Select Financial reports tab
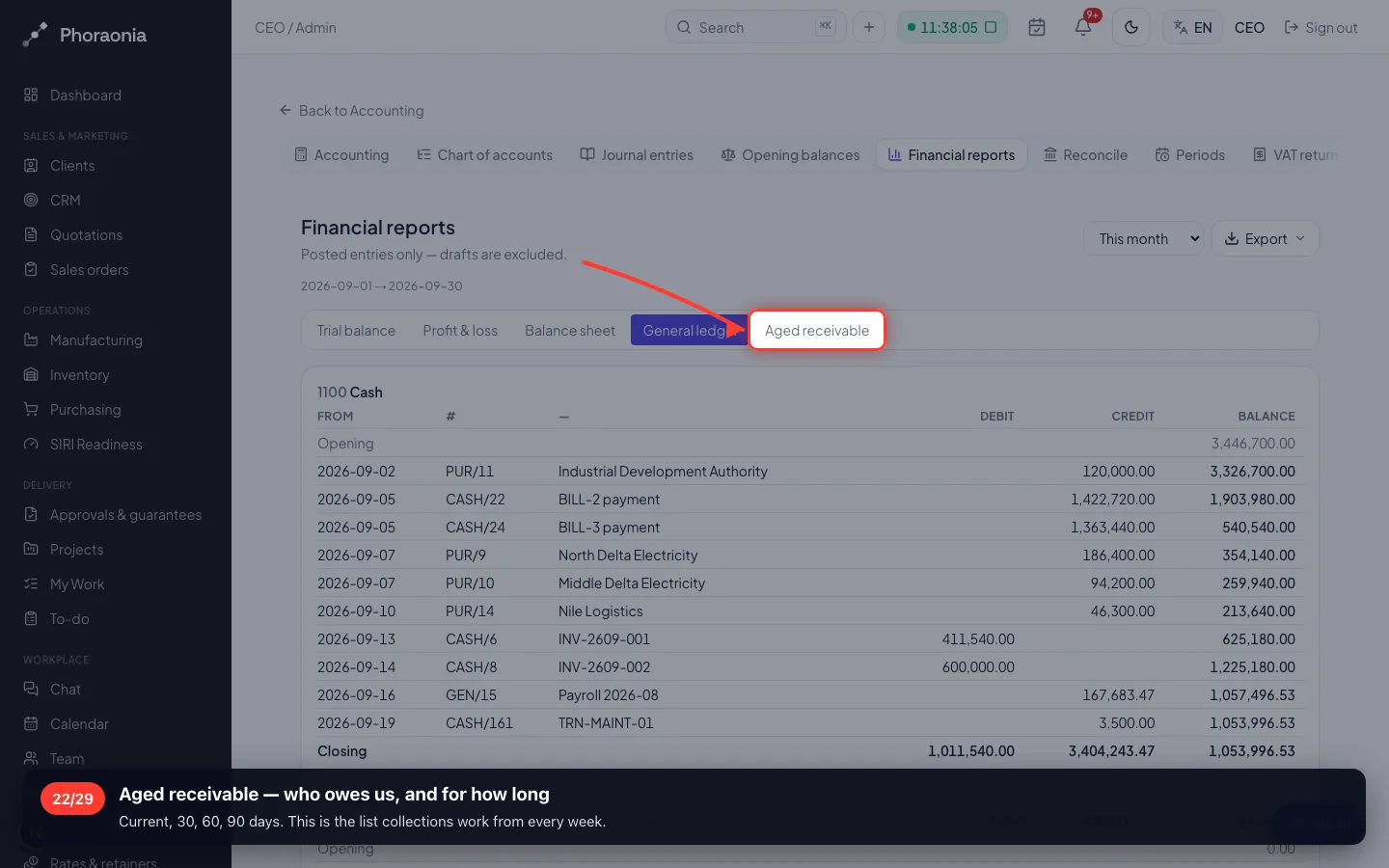The width and height of the screenshot is (1389, 868). (951, 155)
